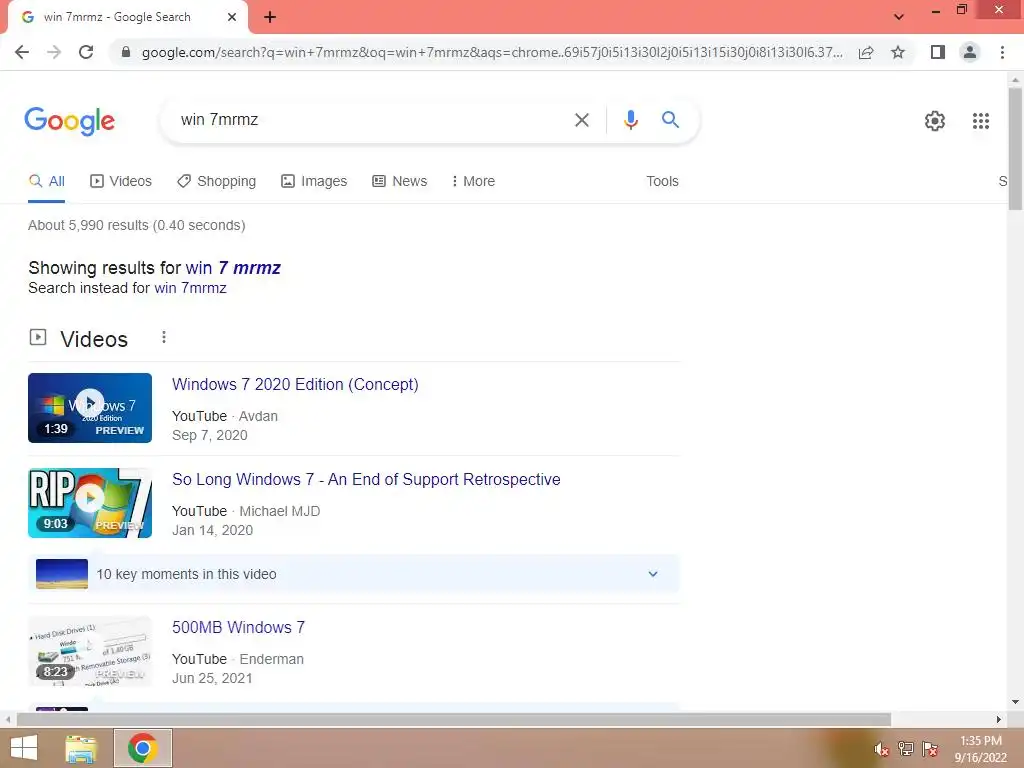Click the vertical scrollbar thumb
This screenshot has height=768, width=1024.
pyautogui.click(x=1015, y=149)
